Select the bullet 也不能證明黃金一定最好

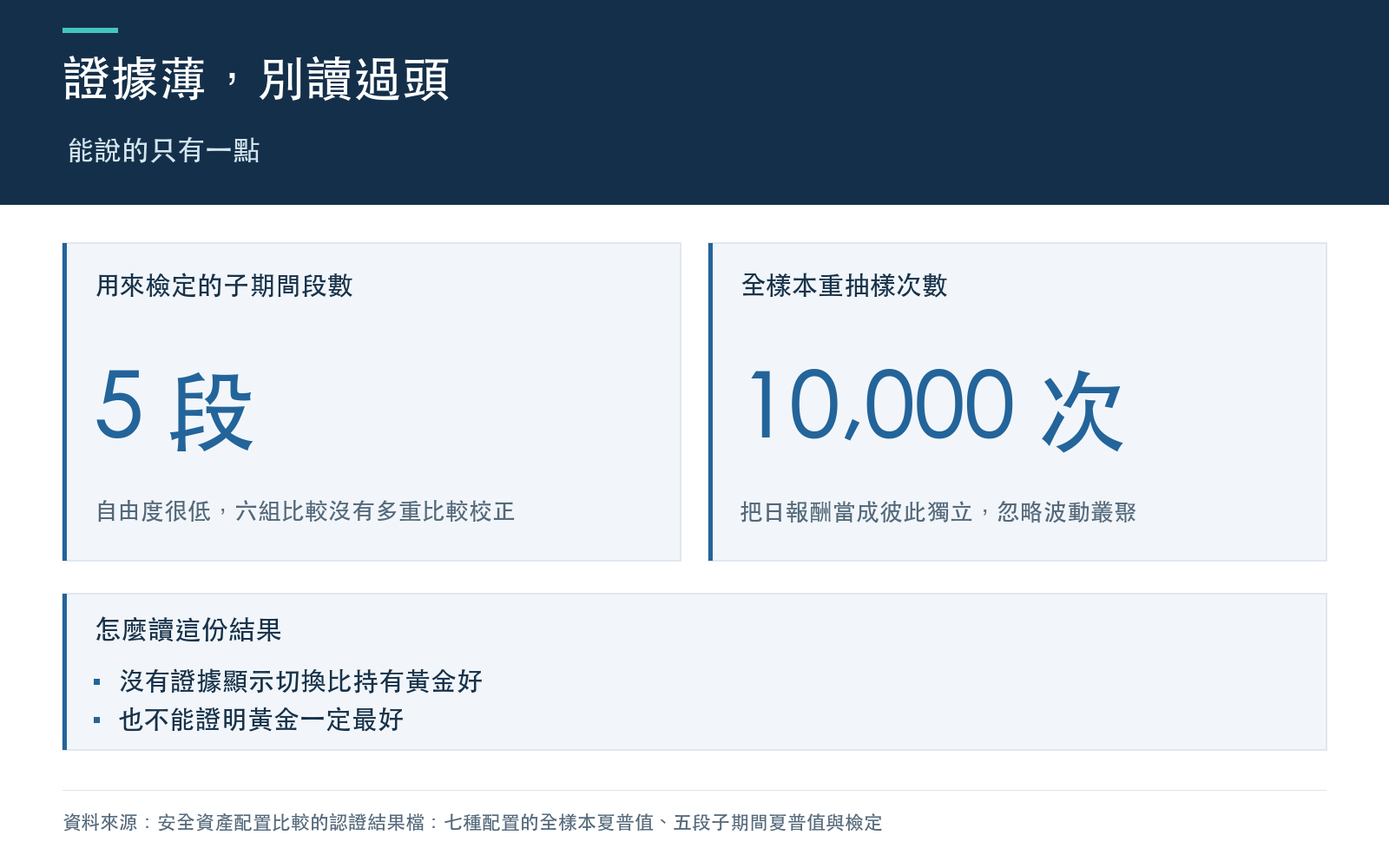click(261, 720)
